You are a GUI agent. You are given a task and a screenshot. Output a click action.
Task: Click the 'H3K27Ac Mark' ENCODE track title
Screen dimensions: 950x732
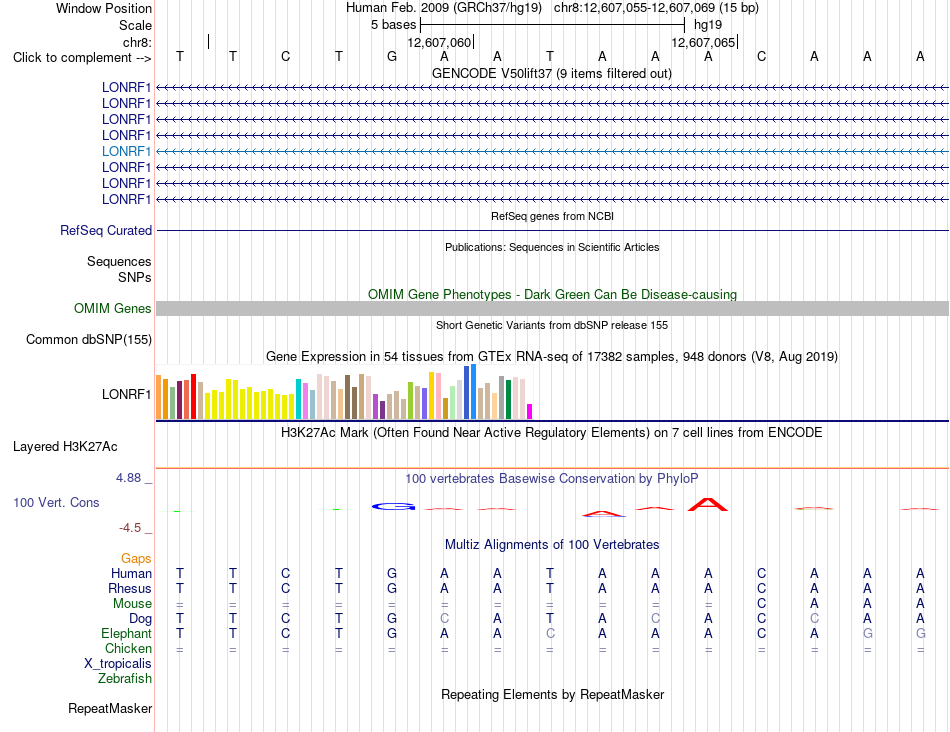[x=552, y=433]
